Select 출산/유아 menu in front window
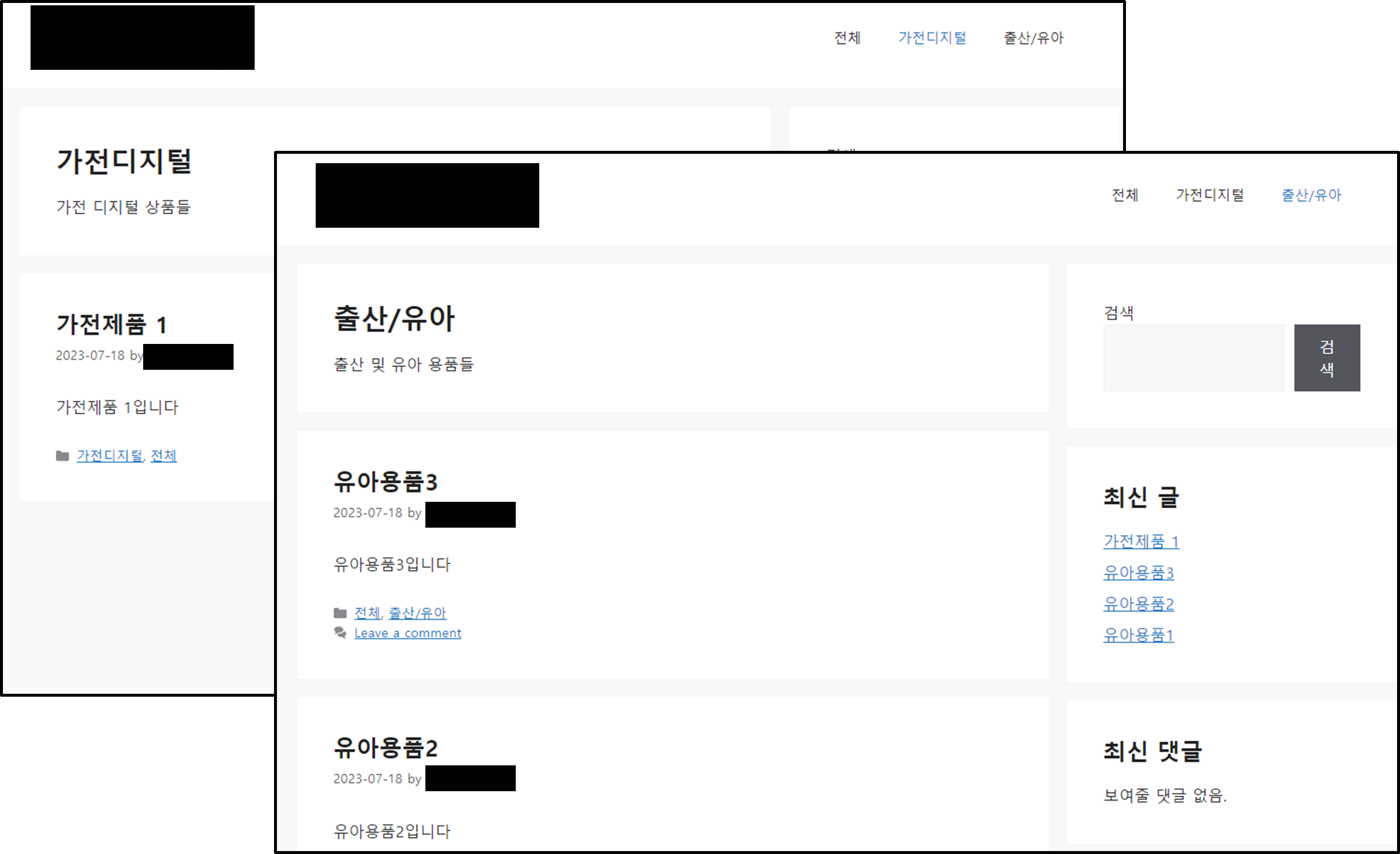Viewport: 1400px width, 854px height. click(1311, 195)
